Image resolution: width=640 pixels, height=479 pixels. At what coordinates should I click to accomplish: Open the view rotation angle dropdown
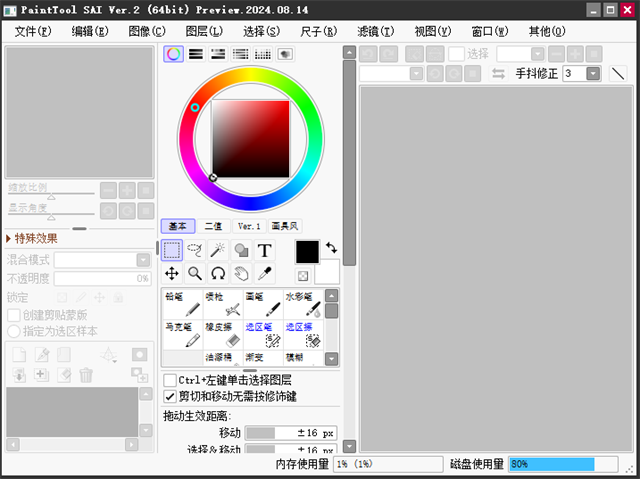pos(416,74)
